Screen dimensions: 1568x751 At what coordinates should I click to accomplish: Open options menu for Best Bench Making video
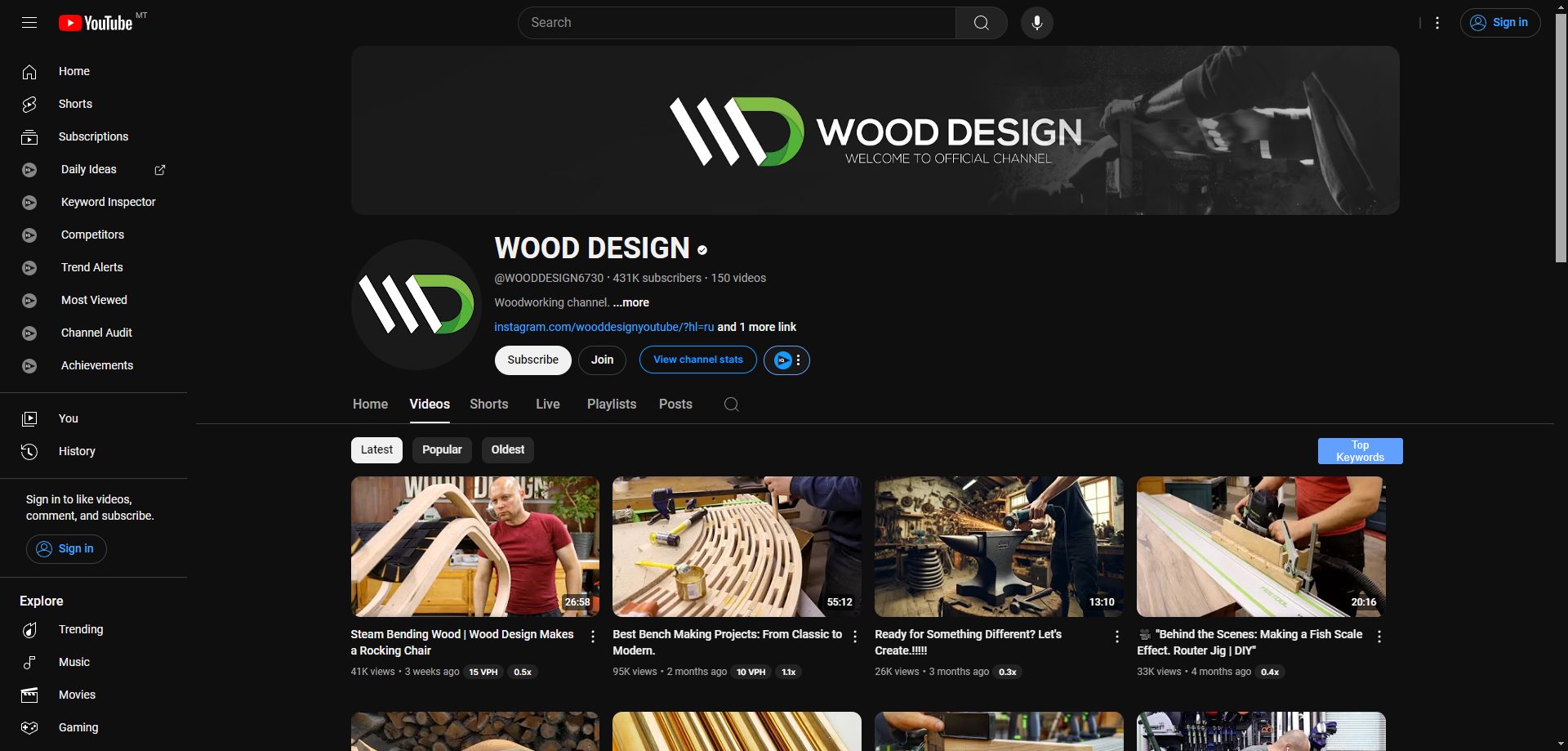[855, 637]
